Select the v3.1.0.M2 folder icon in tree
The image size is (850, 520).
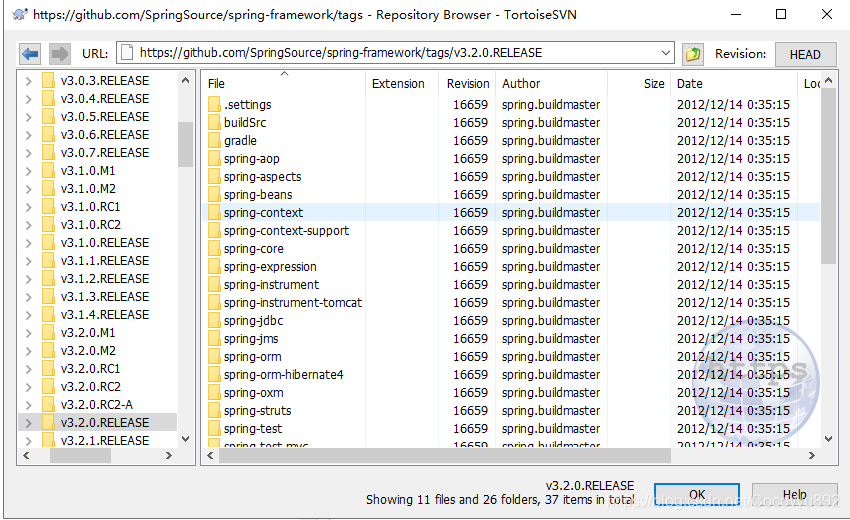point(48,189)
